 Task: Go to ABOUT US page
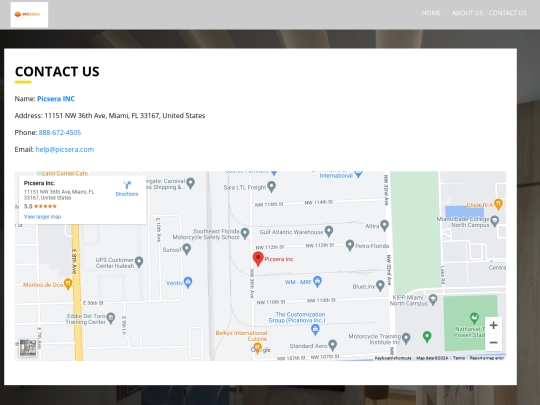467,13
